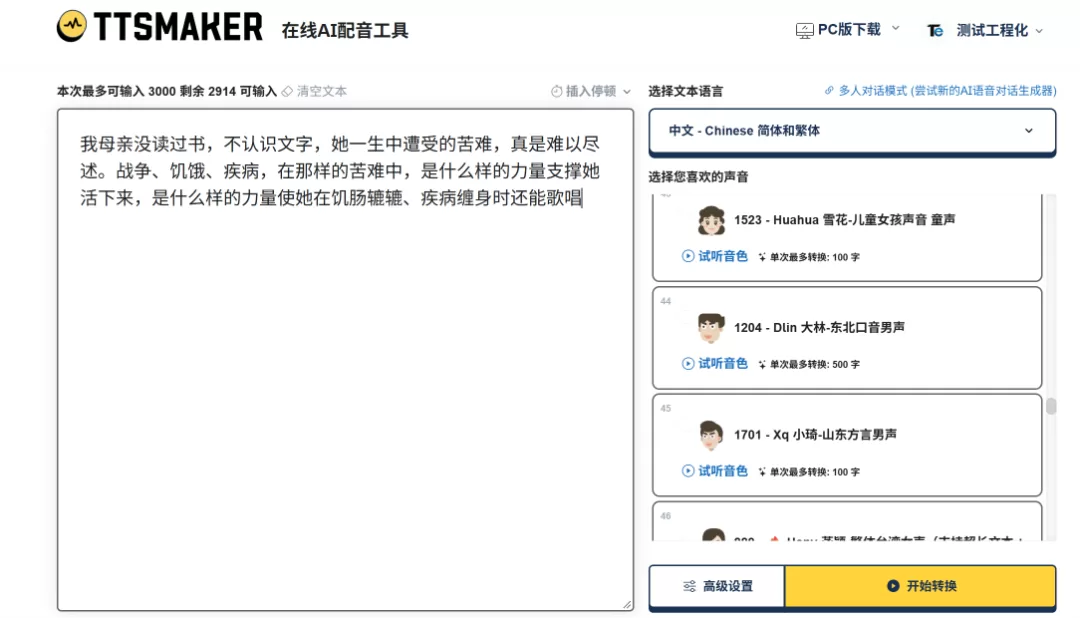Start conversion with 开始转换 button
Screen dimensions: 1080x618
[x=920, y=586]
